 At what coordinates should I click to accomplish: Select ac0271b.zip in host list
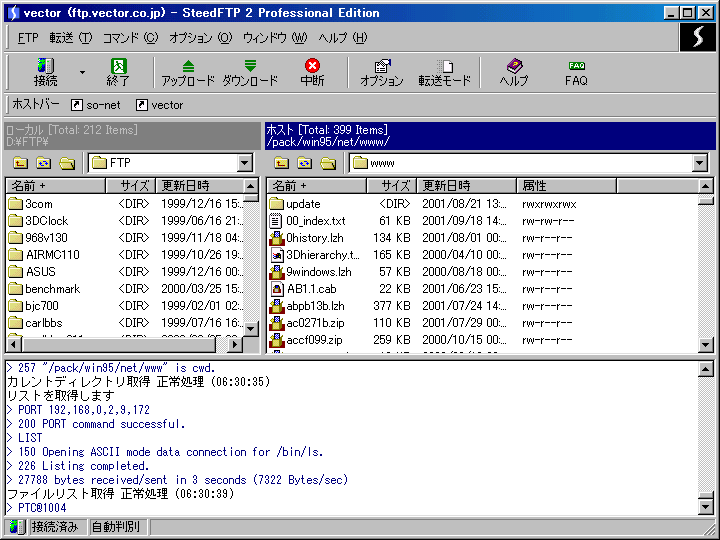click(307, 323)
